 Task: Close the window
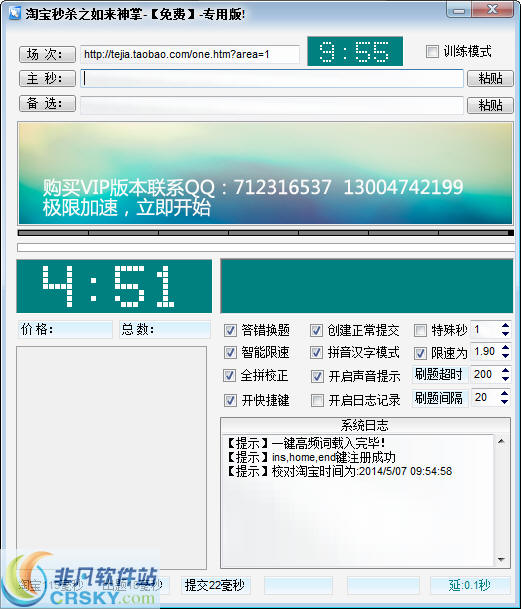(x=493, y=9)
